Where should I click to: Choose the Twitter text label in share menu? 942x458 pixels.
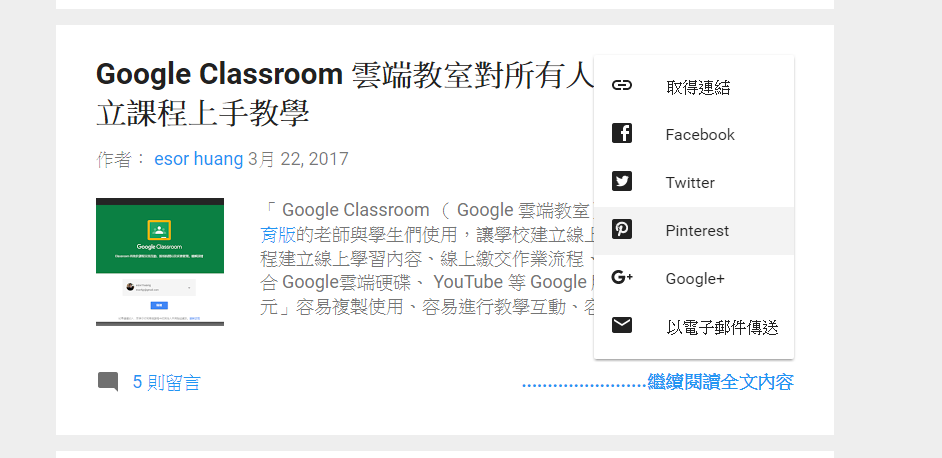pyautogui.click(x=690, y=183)
